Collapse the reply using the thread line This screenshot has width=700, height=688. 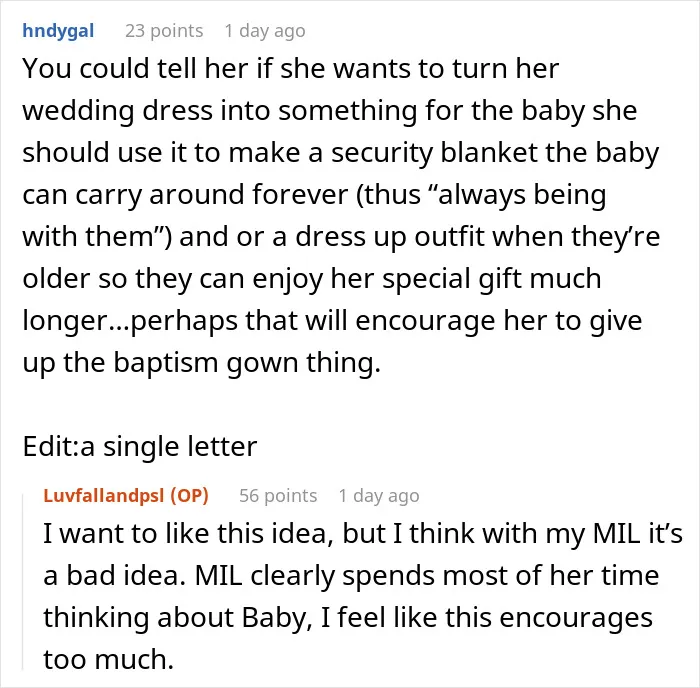23,580
